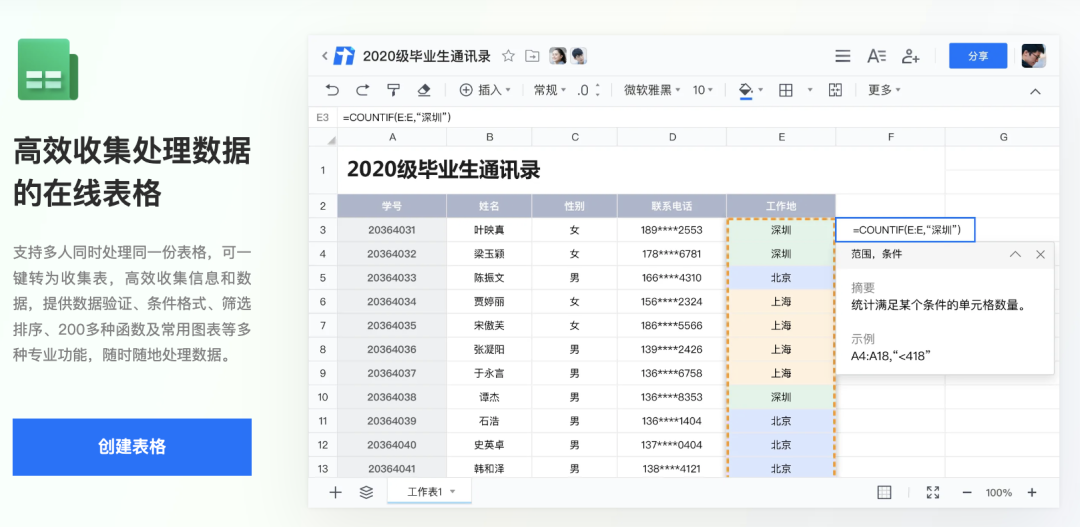This screenshot has width=1080, height=527.
Task: Open the 微软雅黑 font dropdown
Action: pos(652,90)
